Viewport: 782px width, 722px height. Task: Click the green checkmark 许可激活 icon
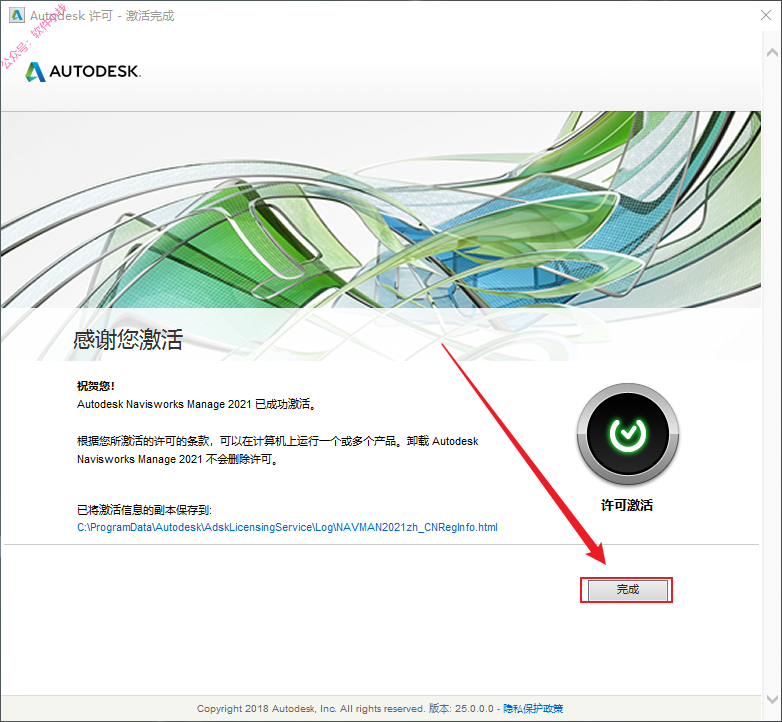pyautogui.click(x=627, y=434)
